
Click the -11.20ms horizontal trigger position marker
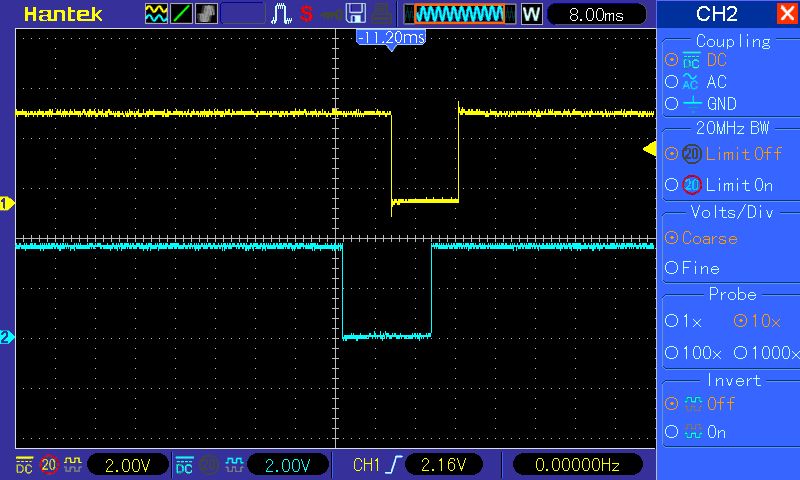[391, 37]
